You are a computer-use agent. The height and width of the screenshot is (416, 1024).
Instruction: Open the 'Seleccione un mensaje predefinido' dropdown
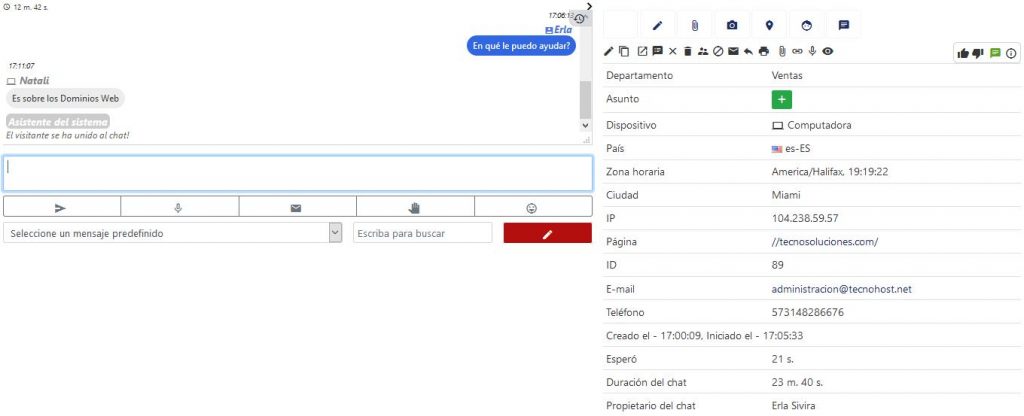pos(174,233)
